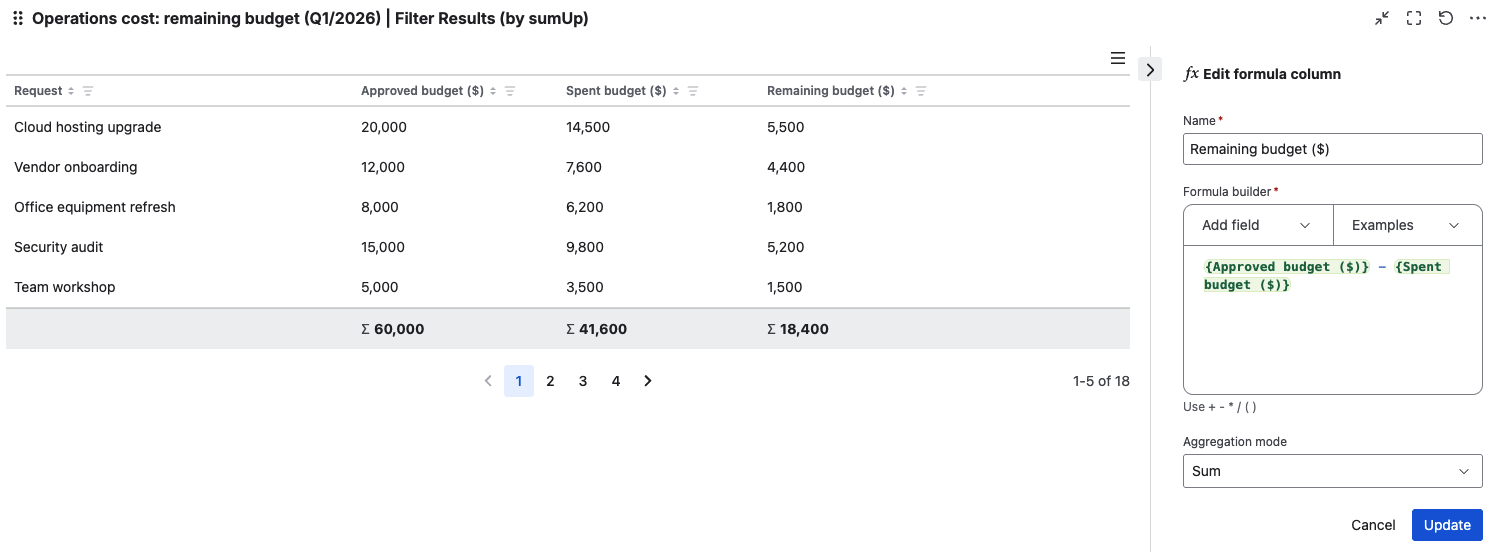Open the Remaining budget ($) column filter

[x=921, y=91]
